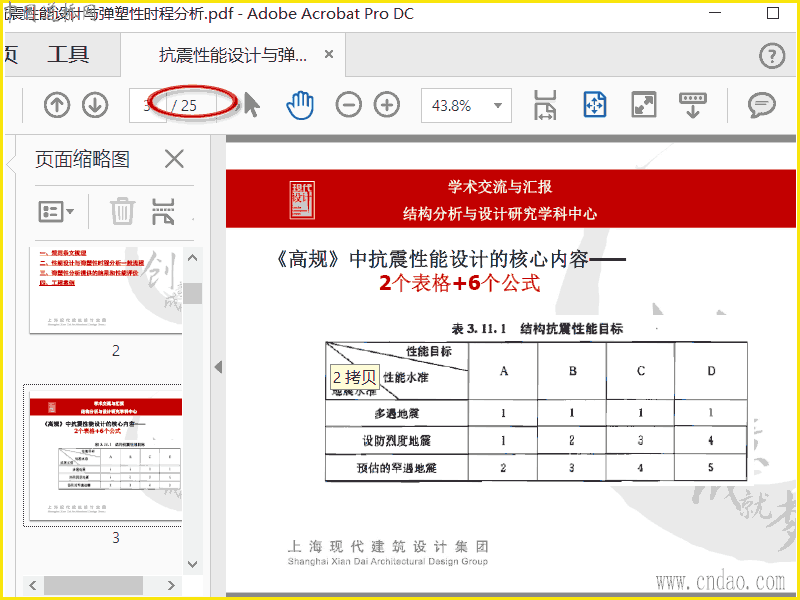This screenshot has width=800, height=600.
Task: Go to previous page using up arrow
Action: coord(57,106)
